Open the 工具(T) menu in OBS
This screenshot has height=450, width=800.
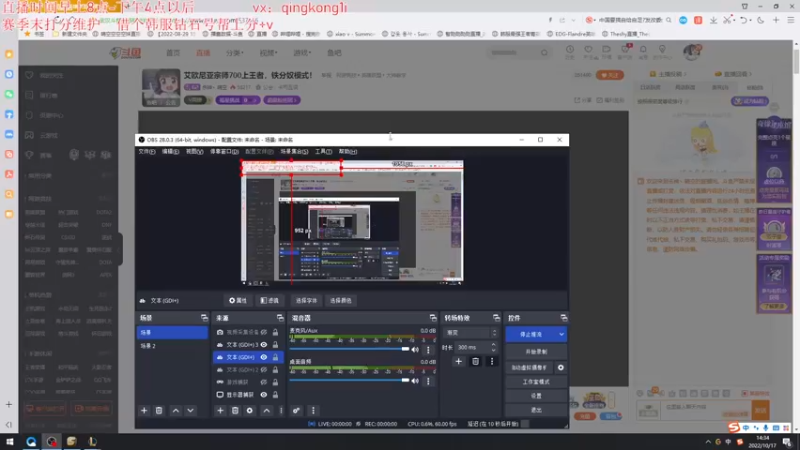[323, 152]
